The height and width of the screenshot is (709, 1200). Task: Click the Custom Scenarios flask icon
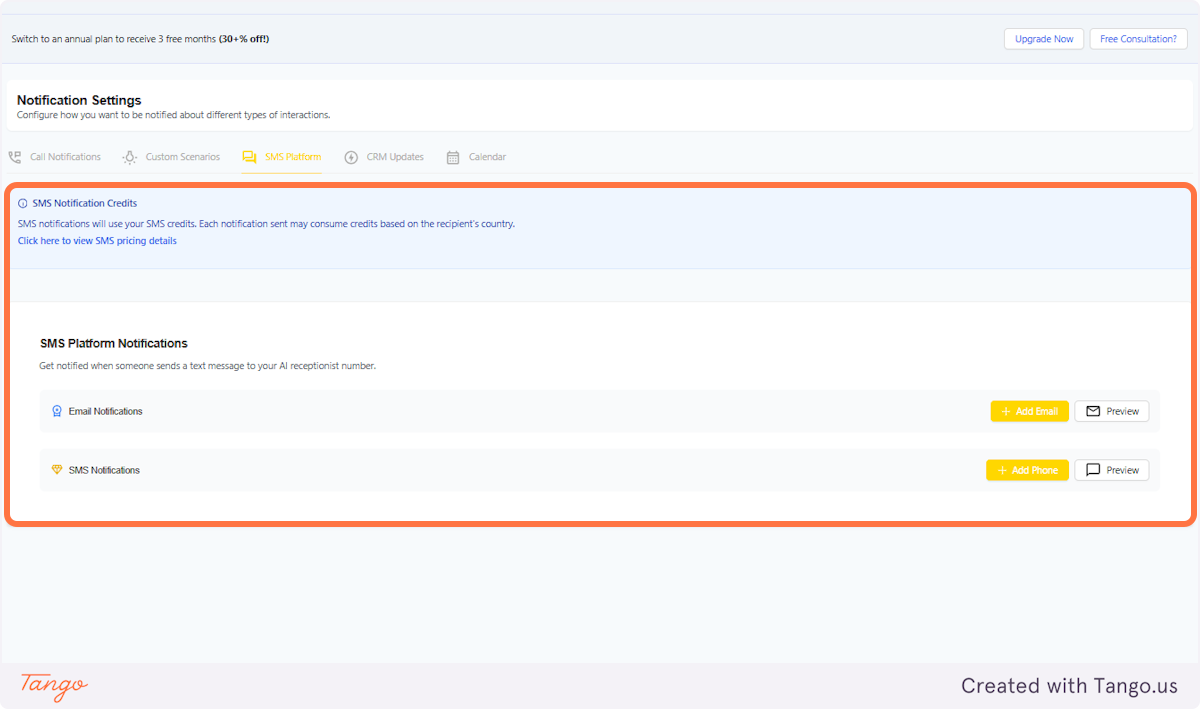pos(129,157)
